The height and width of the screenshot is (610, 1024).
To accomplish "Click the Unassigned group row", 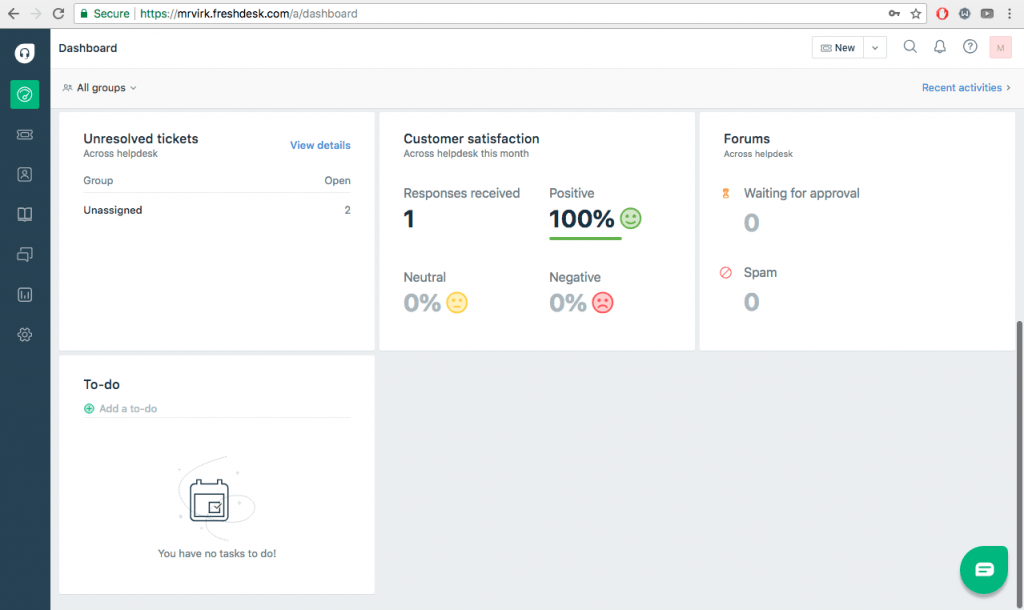I will tap(217, 210).
